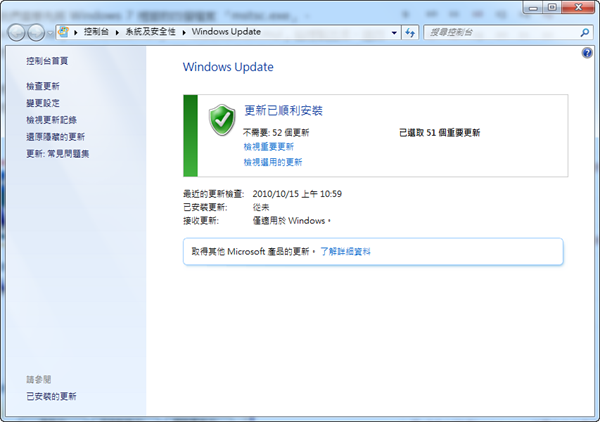Click the green shield checkmark icon

pos(222,120)
